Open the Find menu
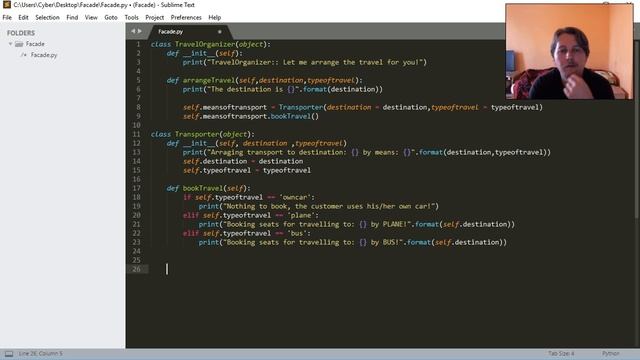The height and width of the screenshot is (360, 640). coord(72,18)
